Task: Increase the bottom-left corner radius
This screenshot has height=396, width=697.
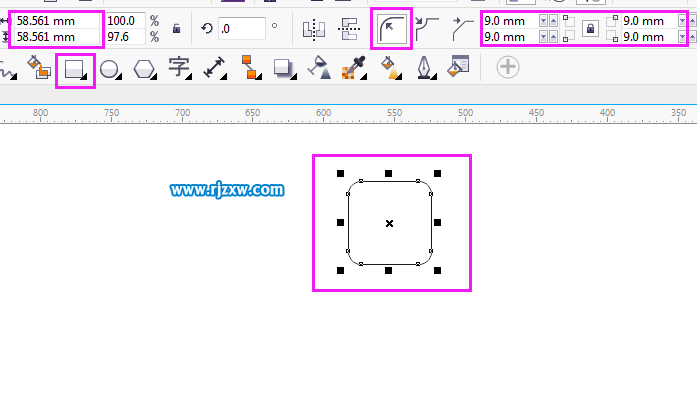Action: coord(553,37)
